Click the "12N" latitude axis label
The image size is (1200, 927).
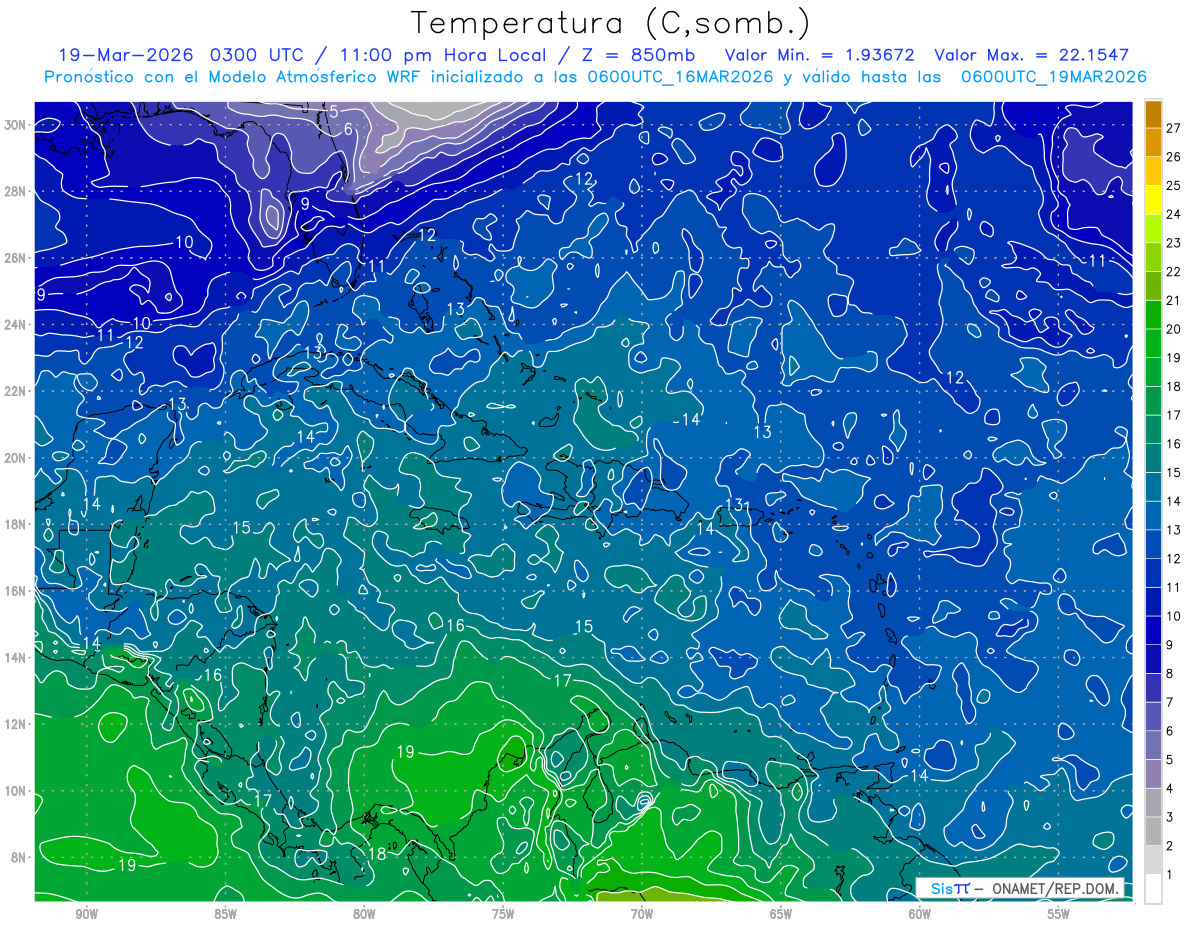[x=17, y=724]
